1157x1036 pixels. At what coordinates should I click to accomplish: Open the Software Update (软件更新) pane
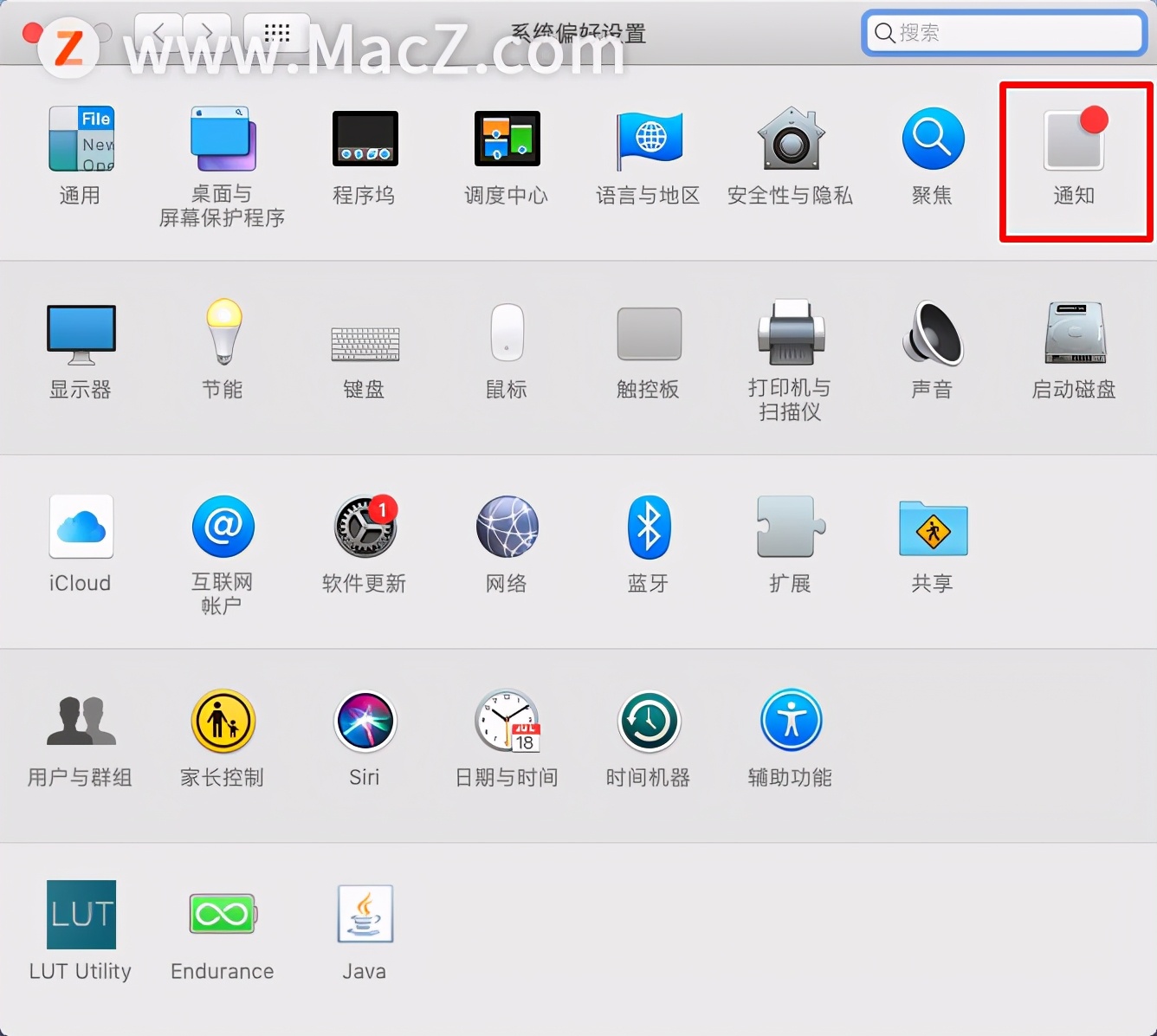click(365, 541)
